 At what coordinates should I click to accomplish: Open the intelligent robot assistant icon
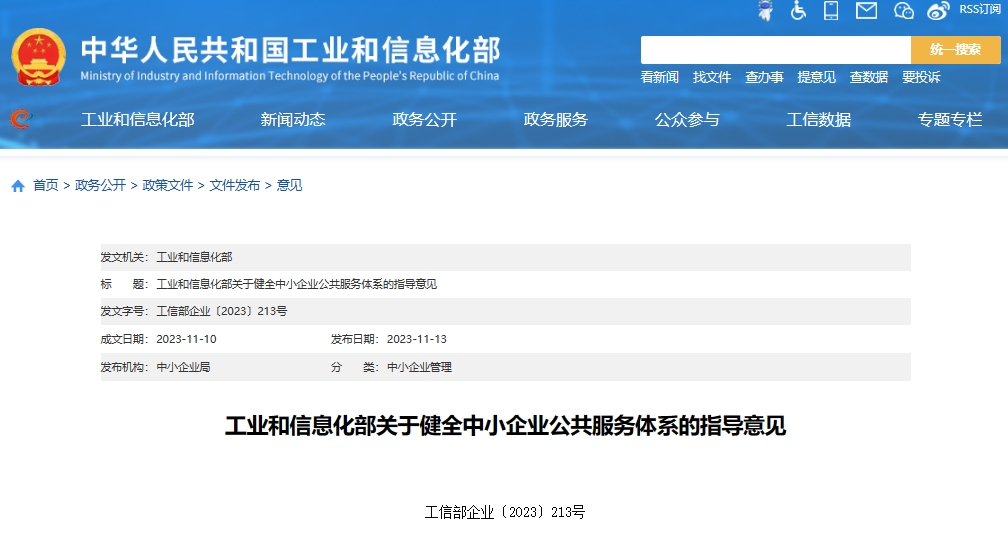click(x=765, y=11)
